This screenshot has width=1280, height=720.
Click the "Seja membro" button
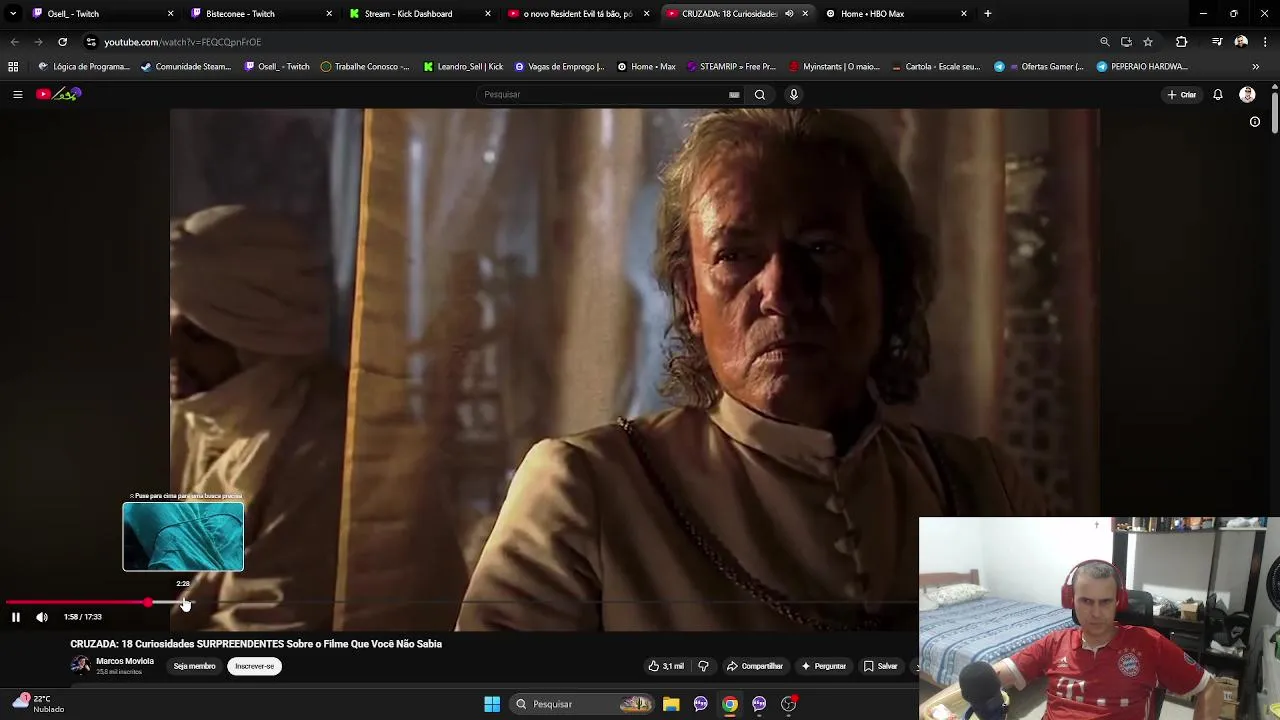(x=194, y=666)
